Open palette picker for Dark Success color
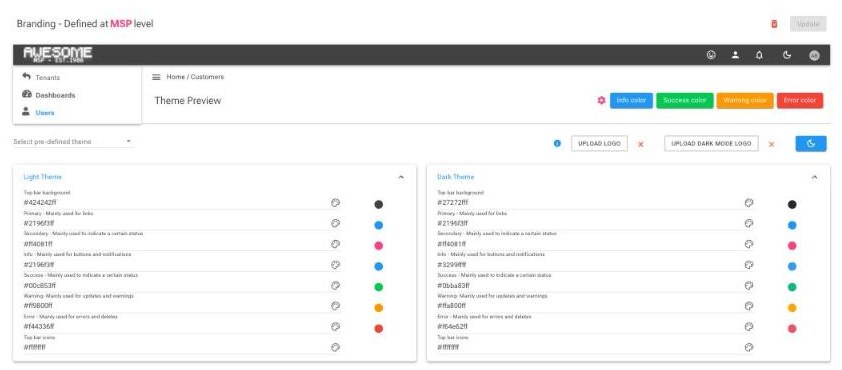Screen dimensions: 842x370 coord(749,285)
